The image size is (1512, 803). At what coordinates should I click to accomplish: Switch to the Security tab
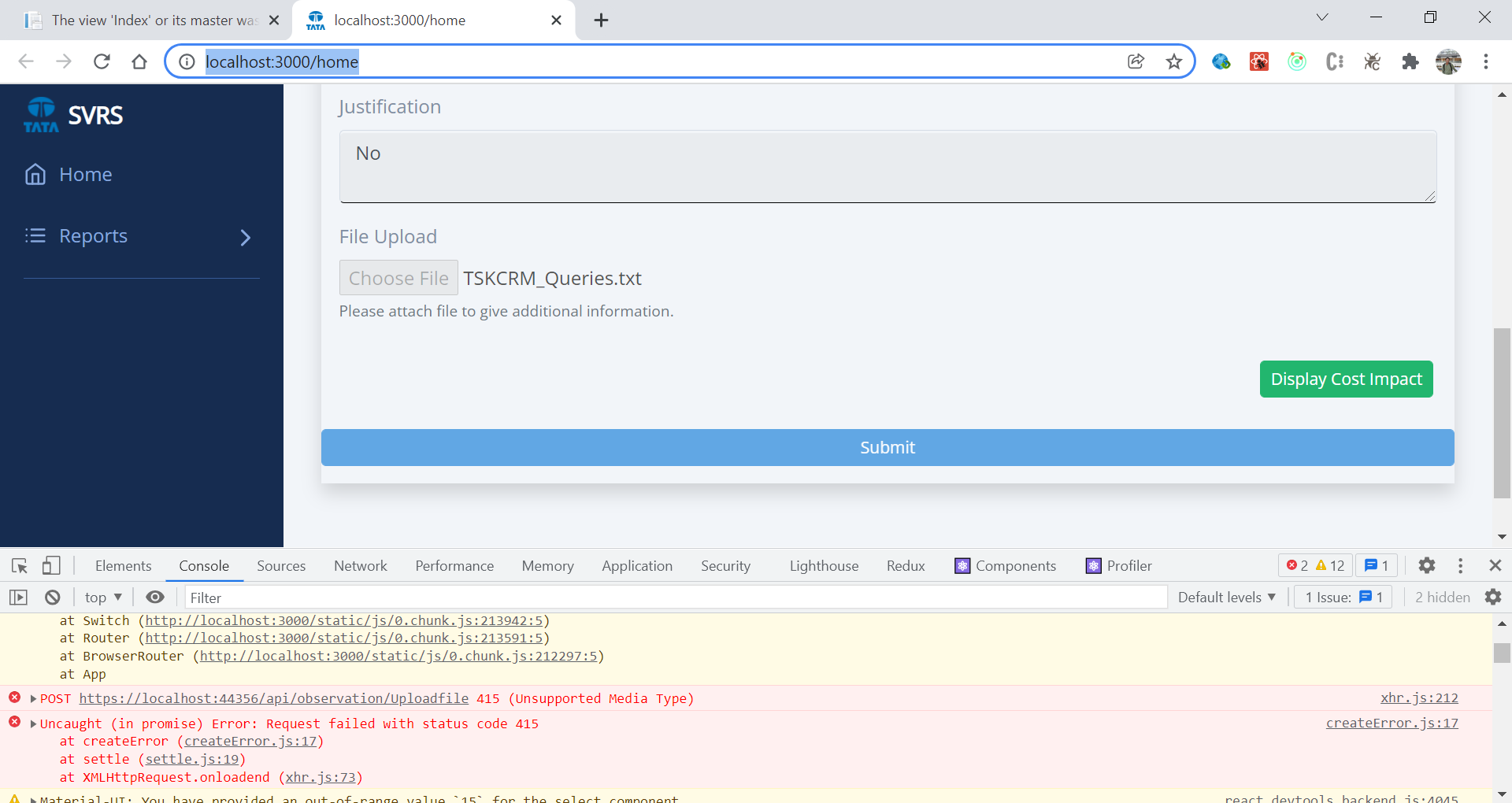pos(725,566)
